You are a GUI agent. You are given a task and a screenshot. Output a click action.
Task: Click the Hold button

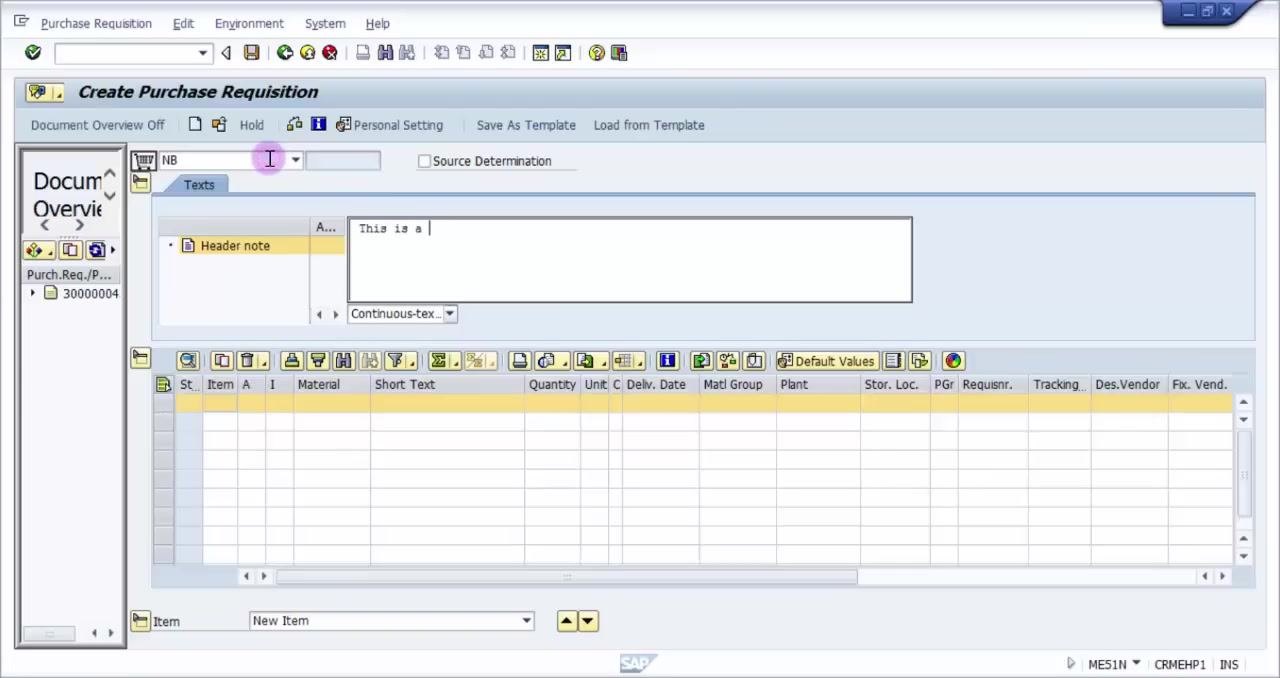click(x=251, y=125)
